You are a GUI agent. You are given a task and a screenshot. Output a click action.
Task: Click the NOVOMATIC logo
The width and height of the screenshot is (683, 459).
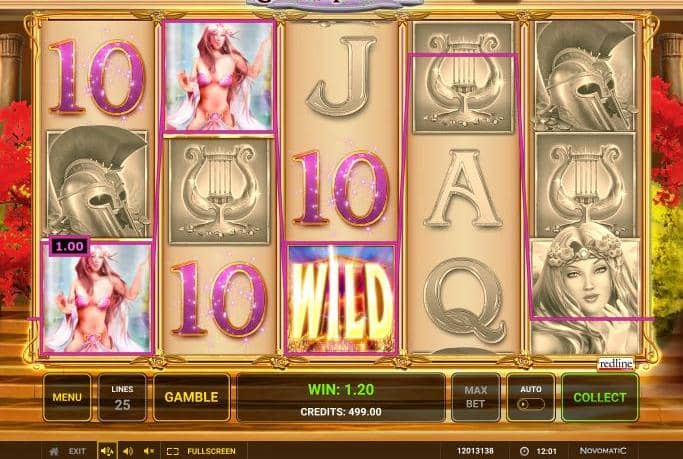tap(603, 451)
